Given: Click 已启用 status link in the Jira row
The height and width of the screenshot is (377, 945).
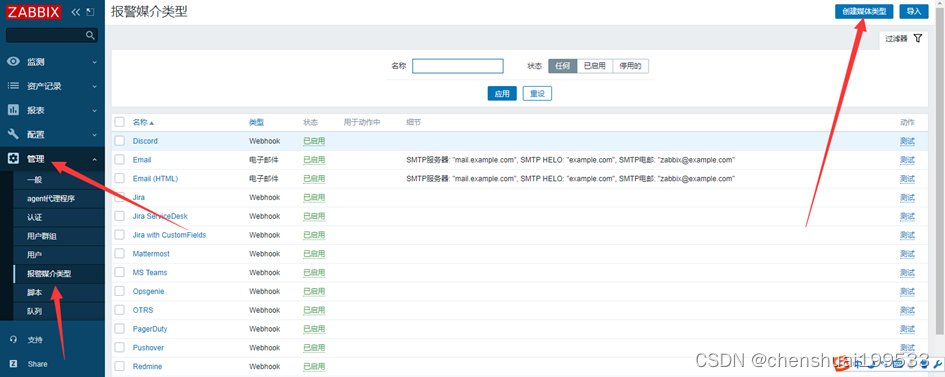Looking at the screenshot, I should 314,198.
